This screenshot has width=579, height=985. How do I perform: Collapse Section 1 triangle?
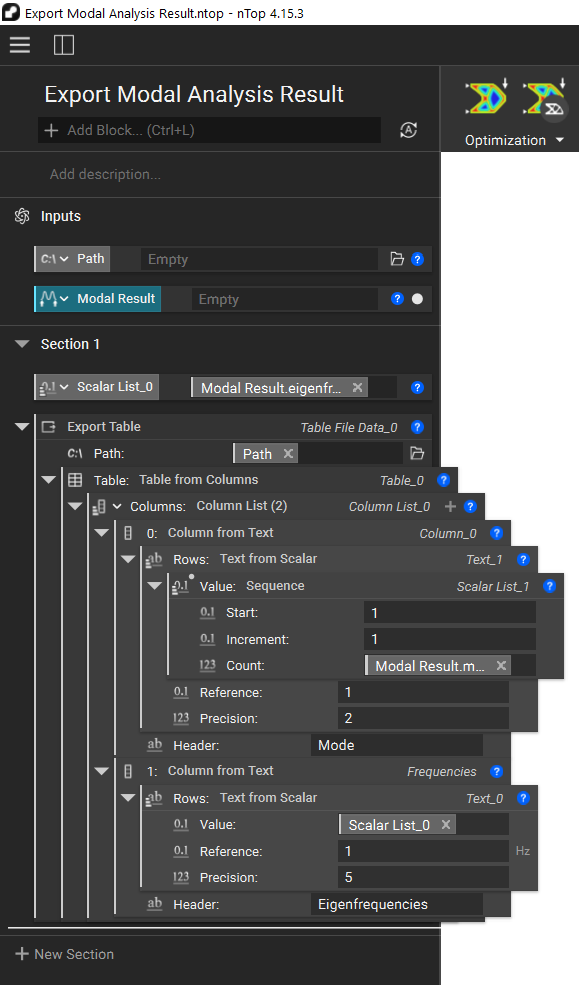(22, 344)
